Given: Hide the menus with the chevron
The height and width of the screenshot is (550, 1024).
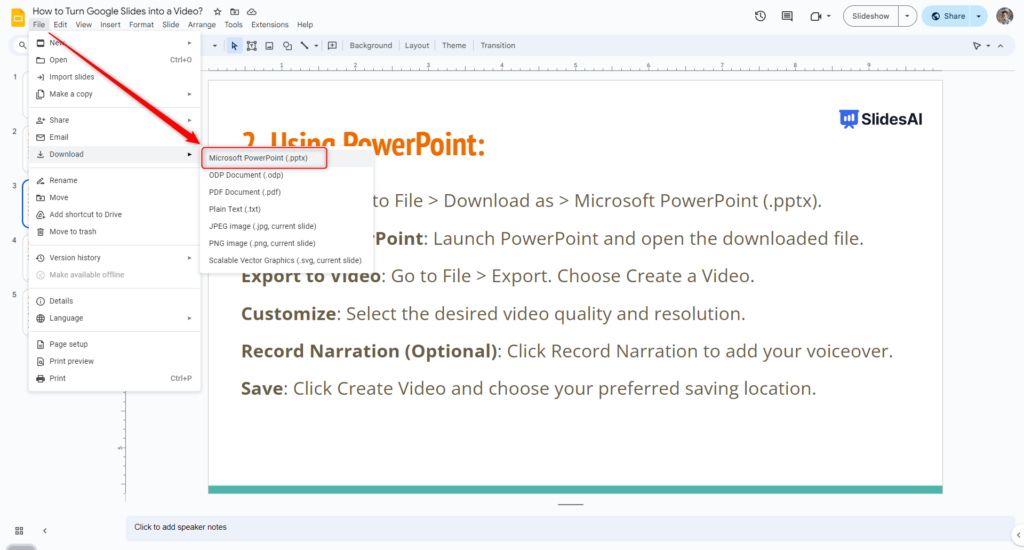Looking at the screenshot, I should pos(1001,46).
